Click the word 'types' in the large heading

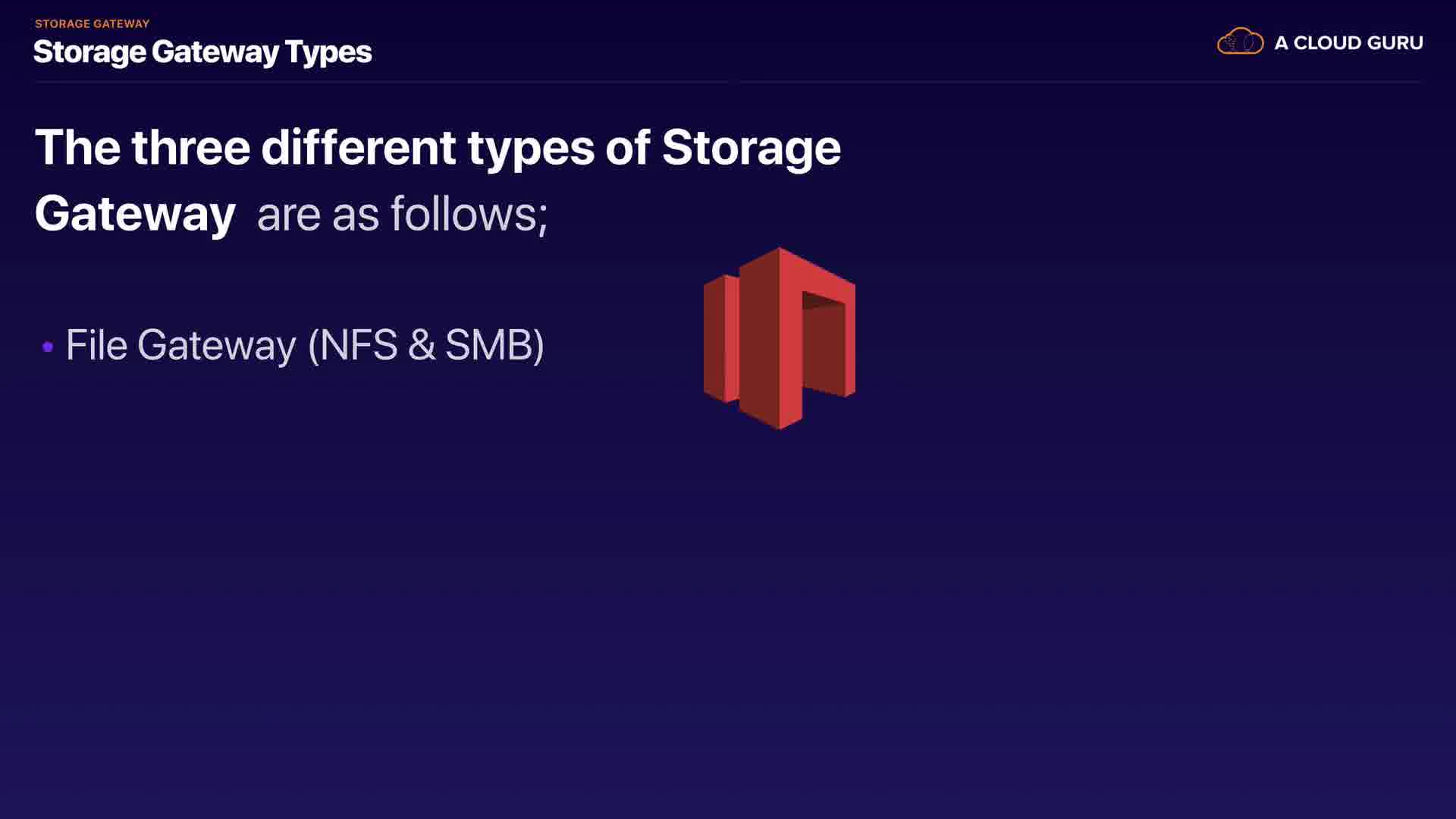coord(531,149)
